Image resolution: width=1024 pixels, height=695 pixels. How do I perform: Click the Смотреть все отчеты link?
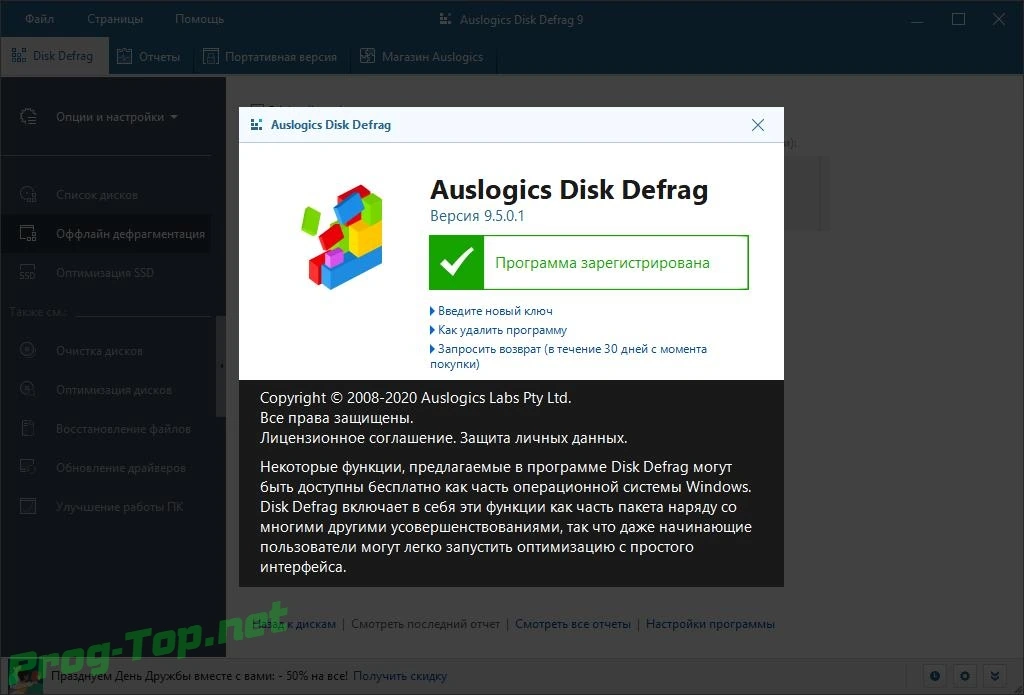pyautogui.click(x=573, y=624)
